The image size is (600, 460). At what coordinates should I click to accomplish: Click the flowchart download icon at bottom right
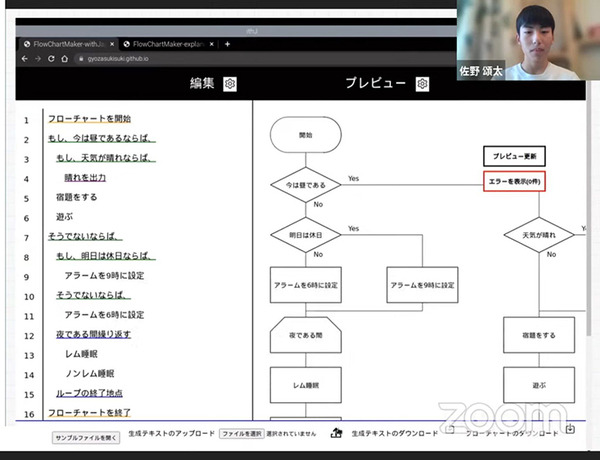(x=570, y=430)
